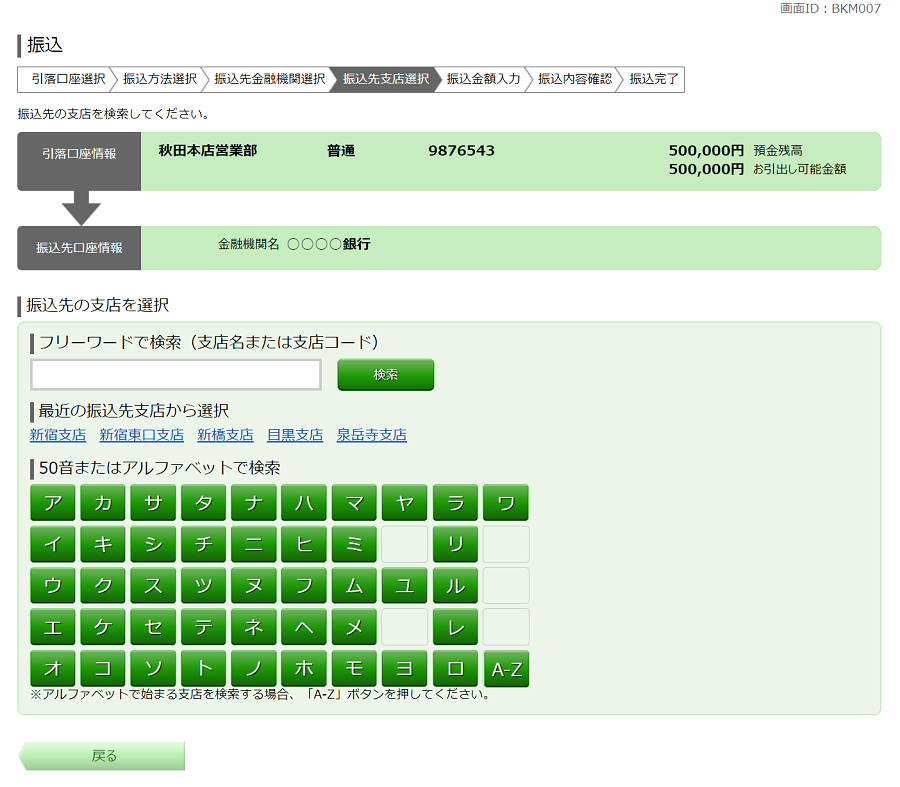The image size is (900, 787).
Task: Select the テ kana button
Action: click(204, 627)
